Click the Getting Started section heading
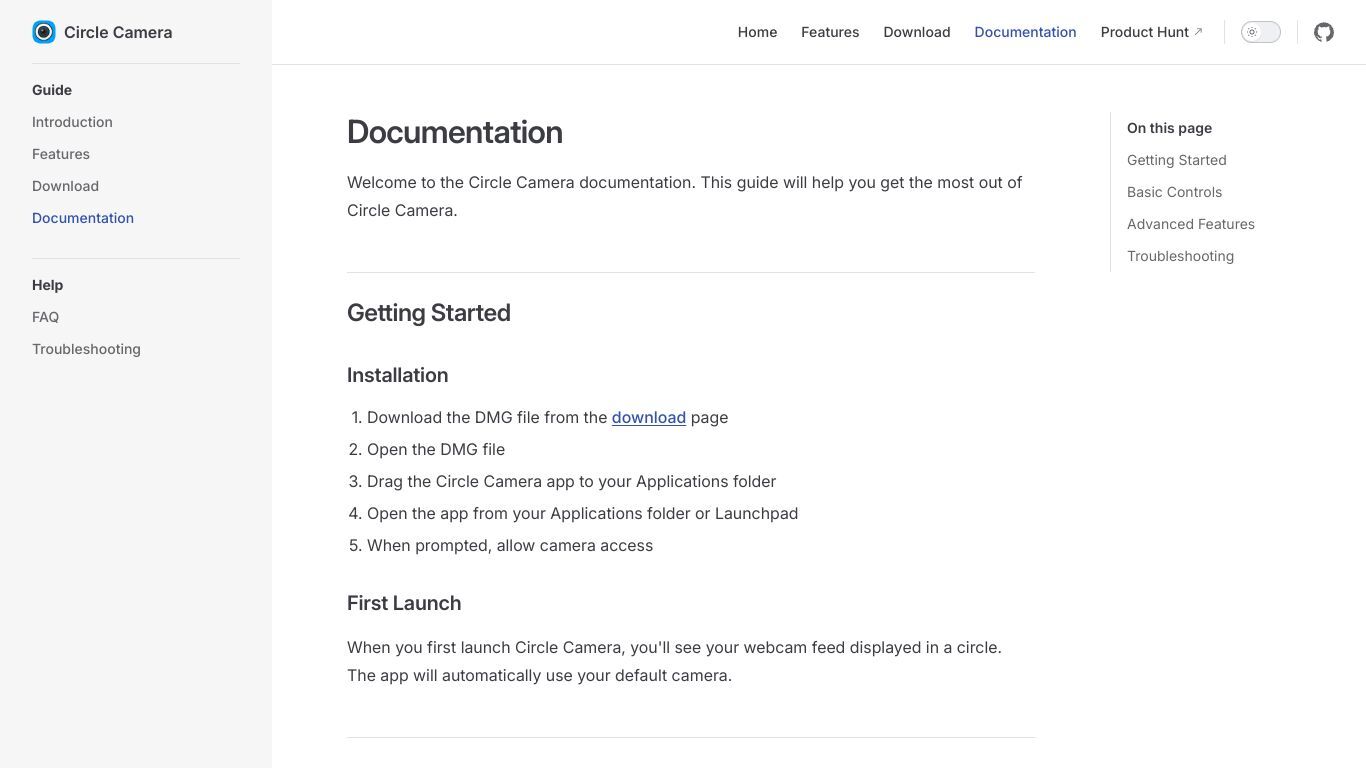This screenshot has height=768, width=1366. click(429, 313)
